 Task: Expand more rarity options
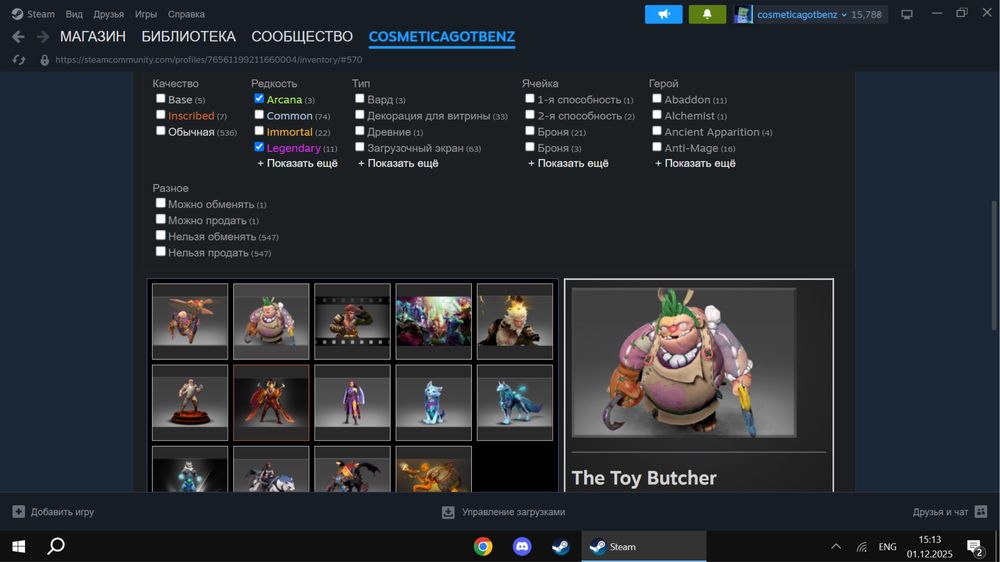point(297,163)
